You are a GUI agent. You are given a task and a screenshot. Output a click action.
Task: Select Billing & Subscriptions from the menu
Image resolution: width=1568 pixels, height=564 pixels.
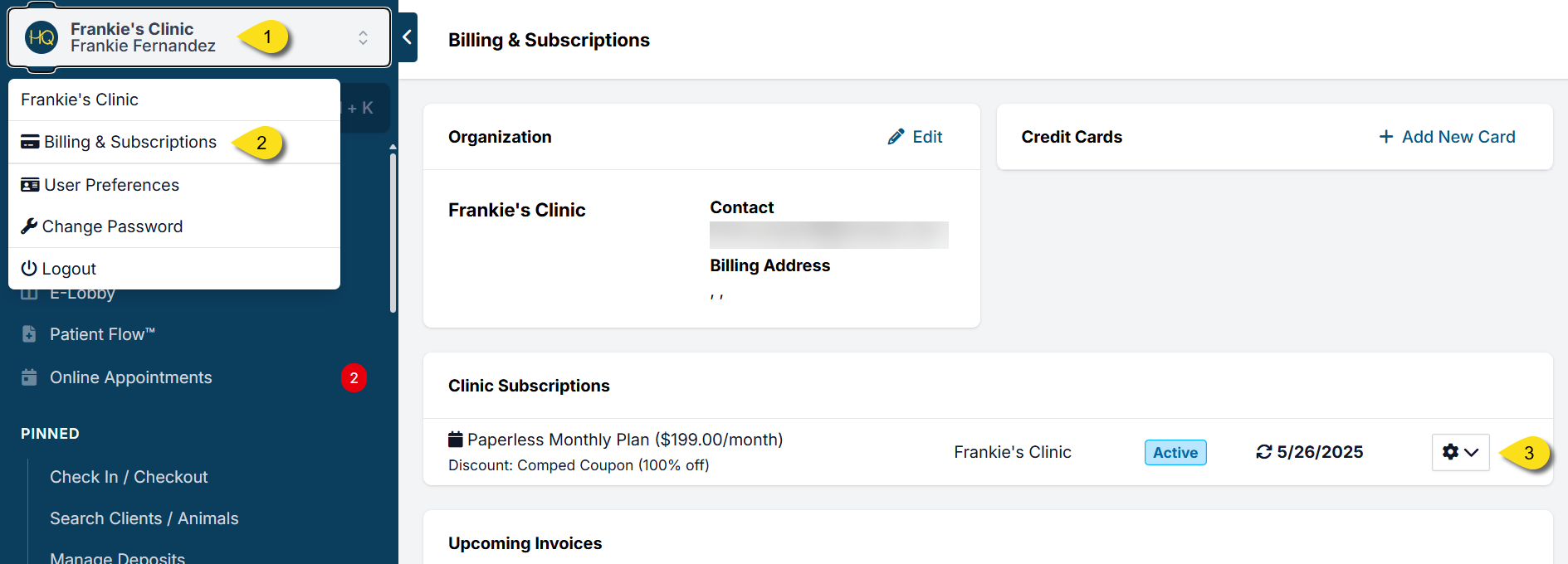pos(130,142)
